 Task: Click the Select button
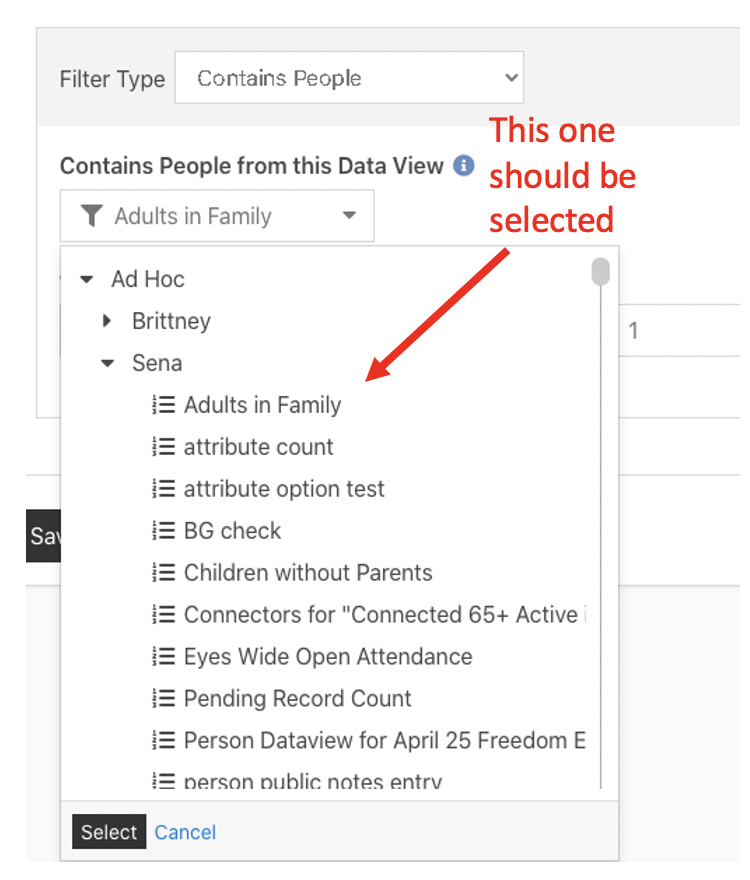(x=108, y=832)
